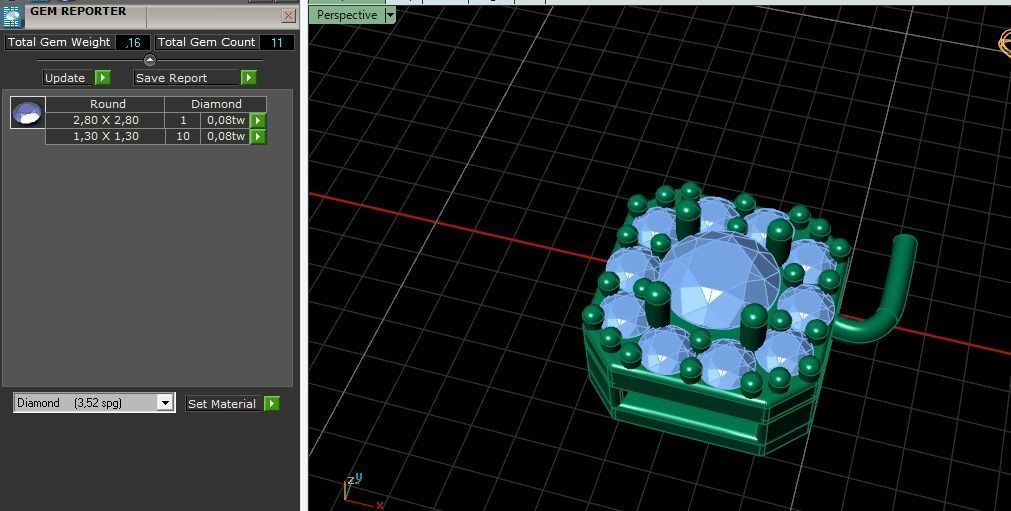
Task: Click the green arrow beside Save Report
Action: click(249, 78)
